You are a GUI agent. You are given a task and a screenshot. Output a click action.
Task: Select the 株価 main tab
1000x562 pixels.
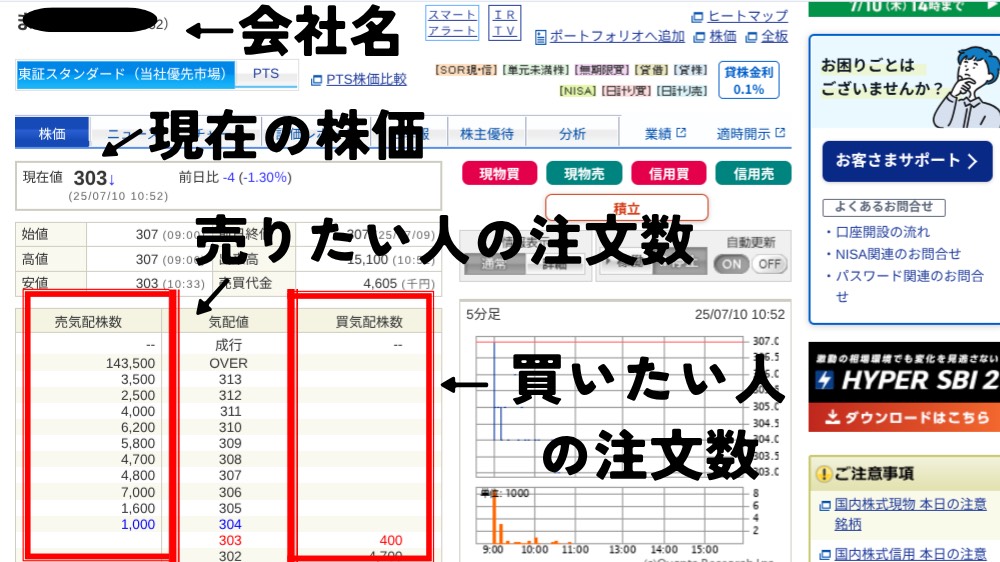click(x=52, y=133)
